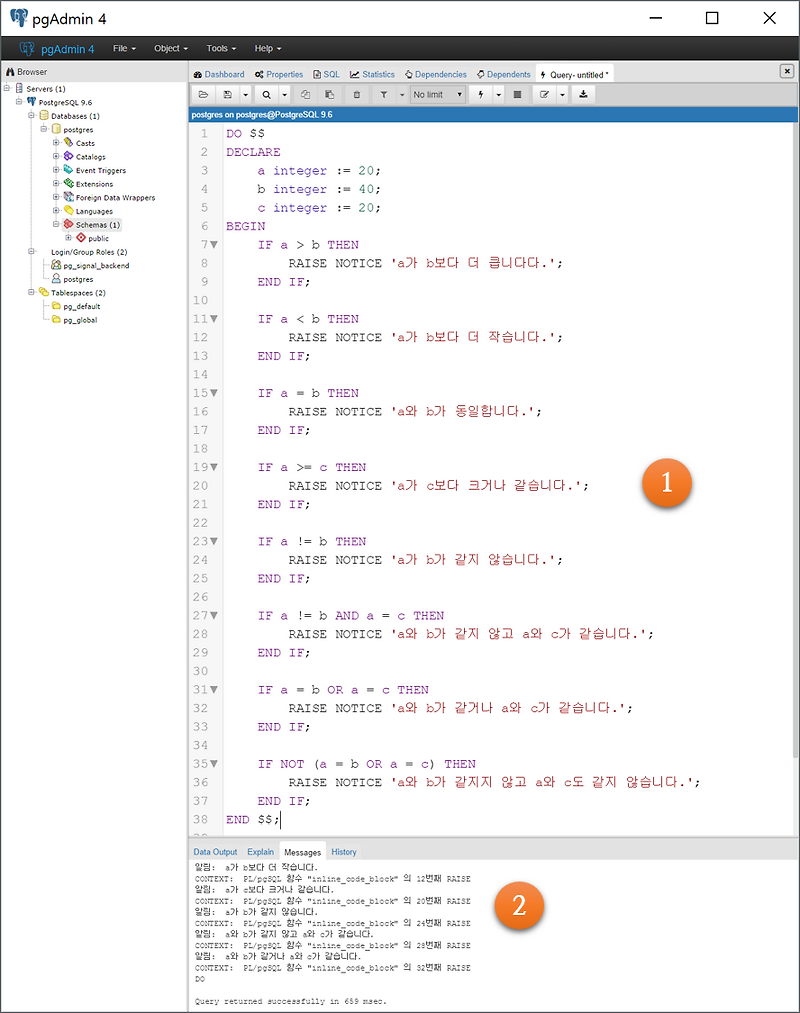Image resolution: width=800 pixels, height=1013 pixels.
Task: Collapse the IF NOT block at line 35
Action: (215, 763)
